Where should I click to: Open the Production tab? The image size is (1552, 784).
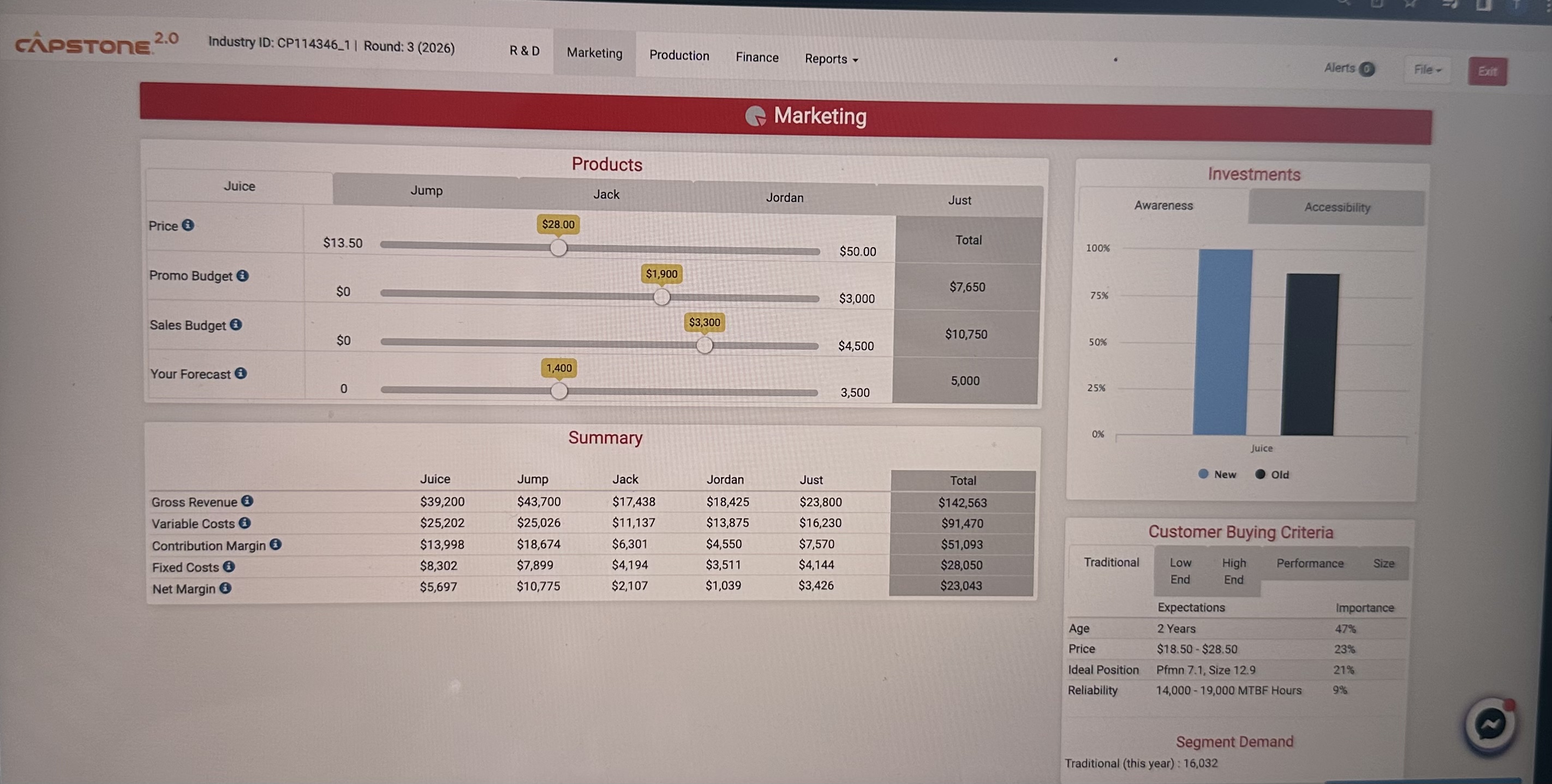pos(679,56)
